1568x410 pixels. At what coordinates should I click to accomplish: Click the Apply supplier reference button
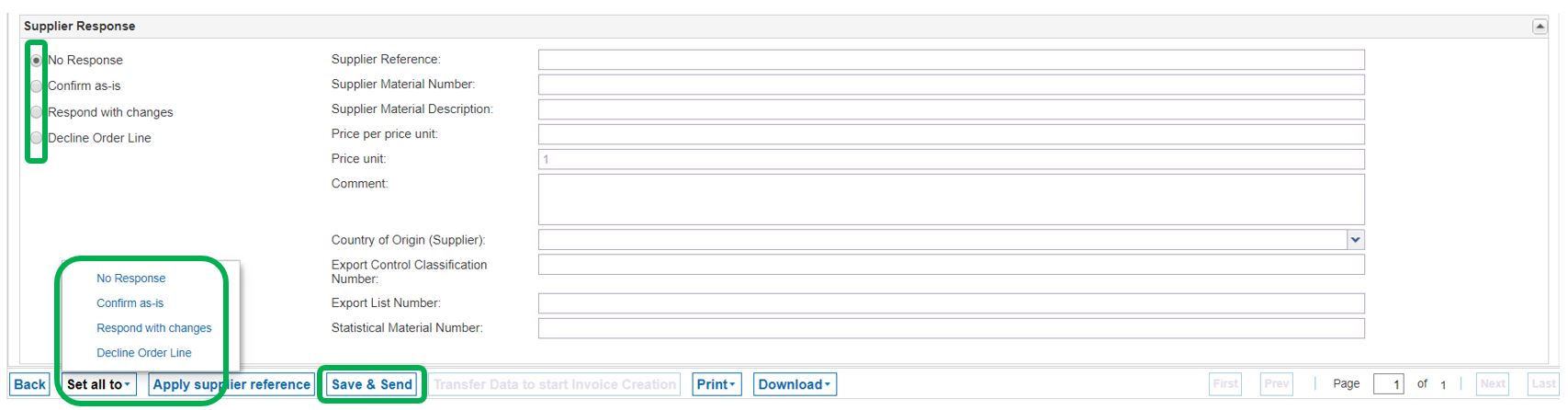point(231,384)
